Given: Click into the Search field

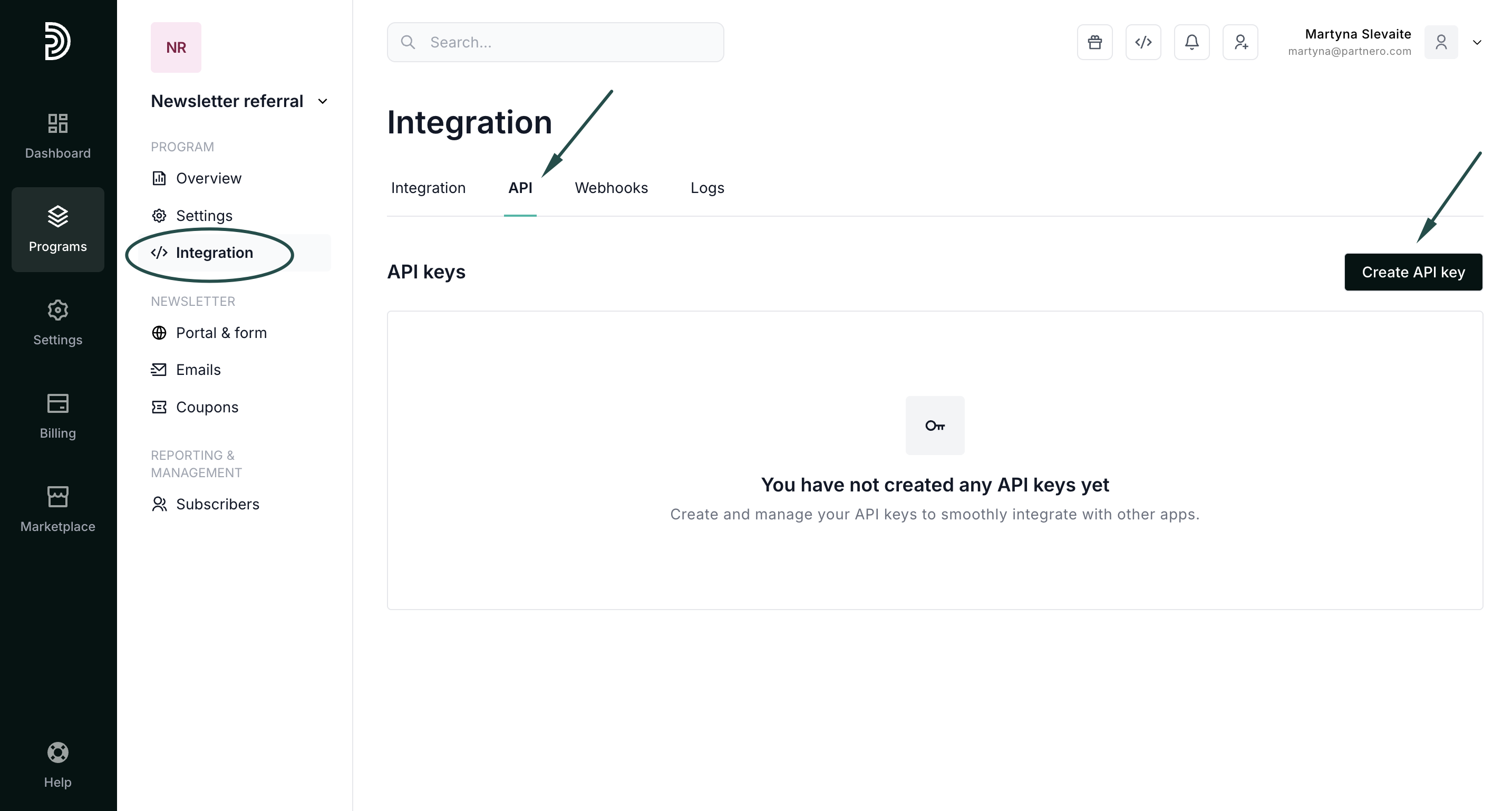Looking at the screenshot, I should point(564,42).
